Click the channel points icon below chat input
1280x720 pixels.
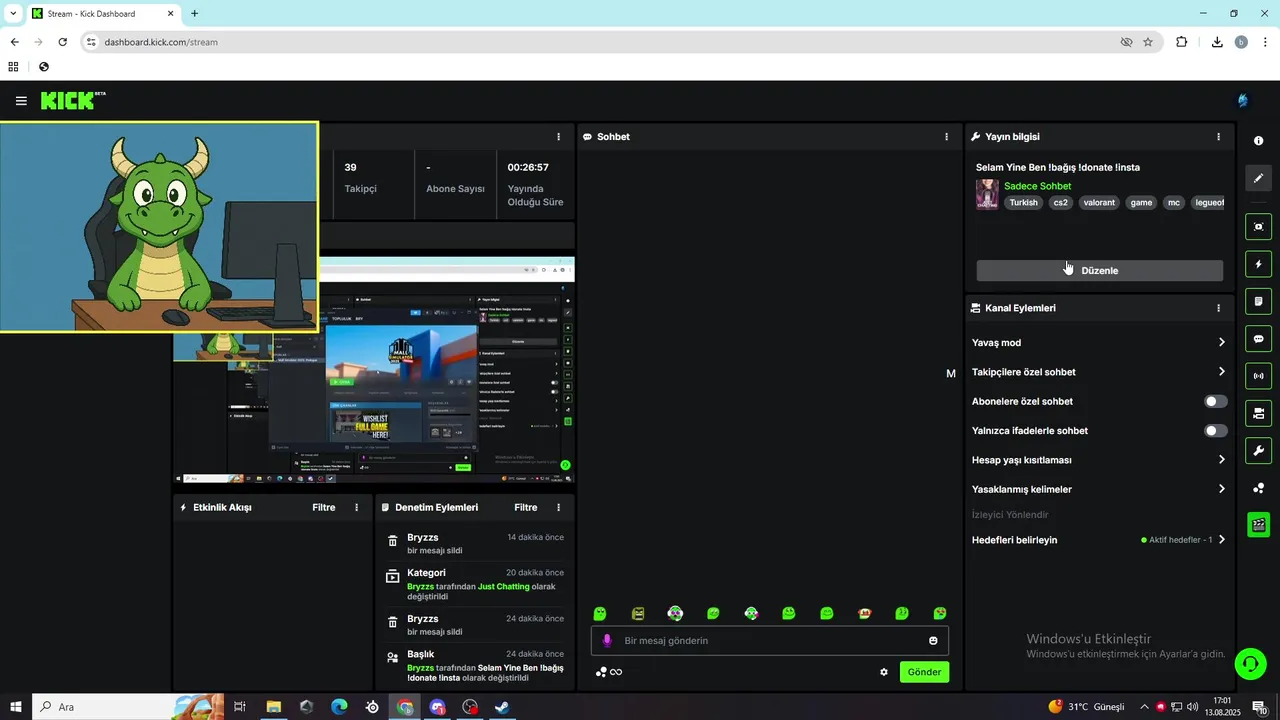[601, 672]
